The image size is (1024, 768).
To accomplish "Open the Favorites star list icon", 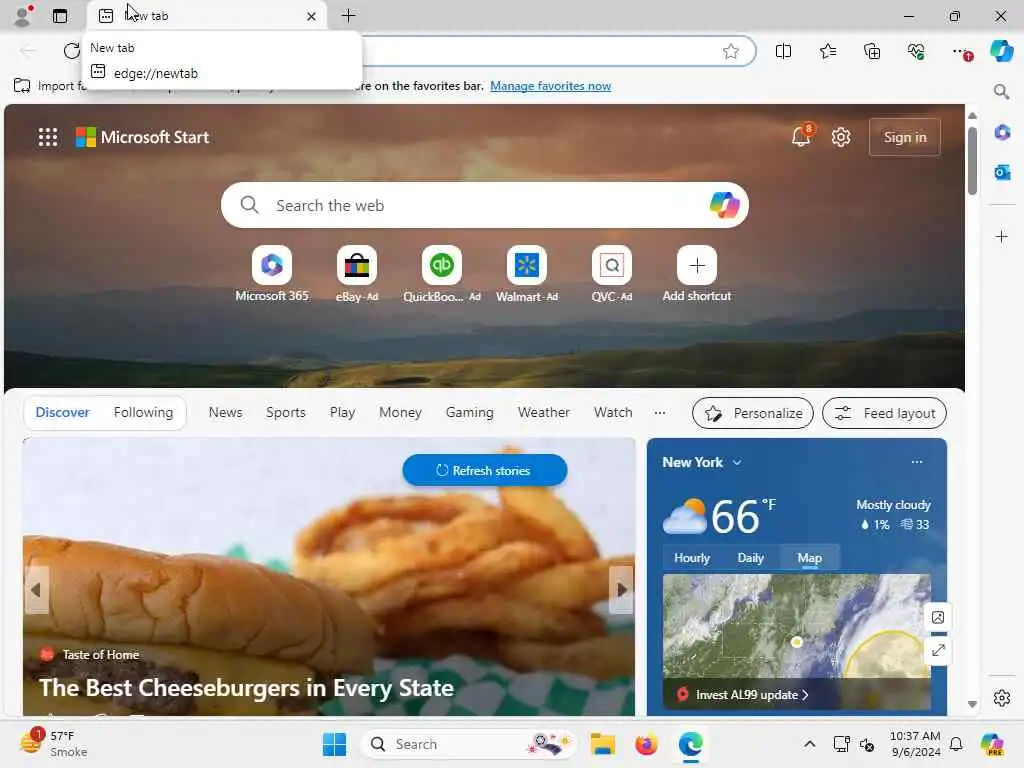I will 827,51.
